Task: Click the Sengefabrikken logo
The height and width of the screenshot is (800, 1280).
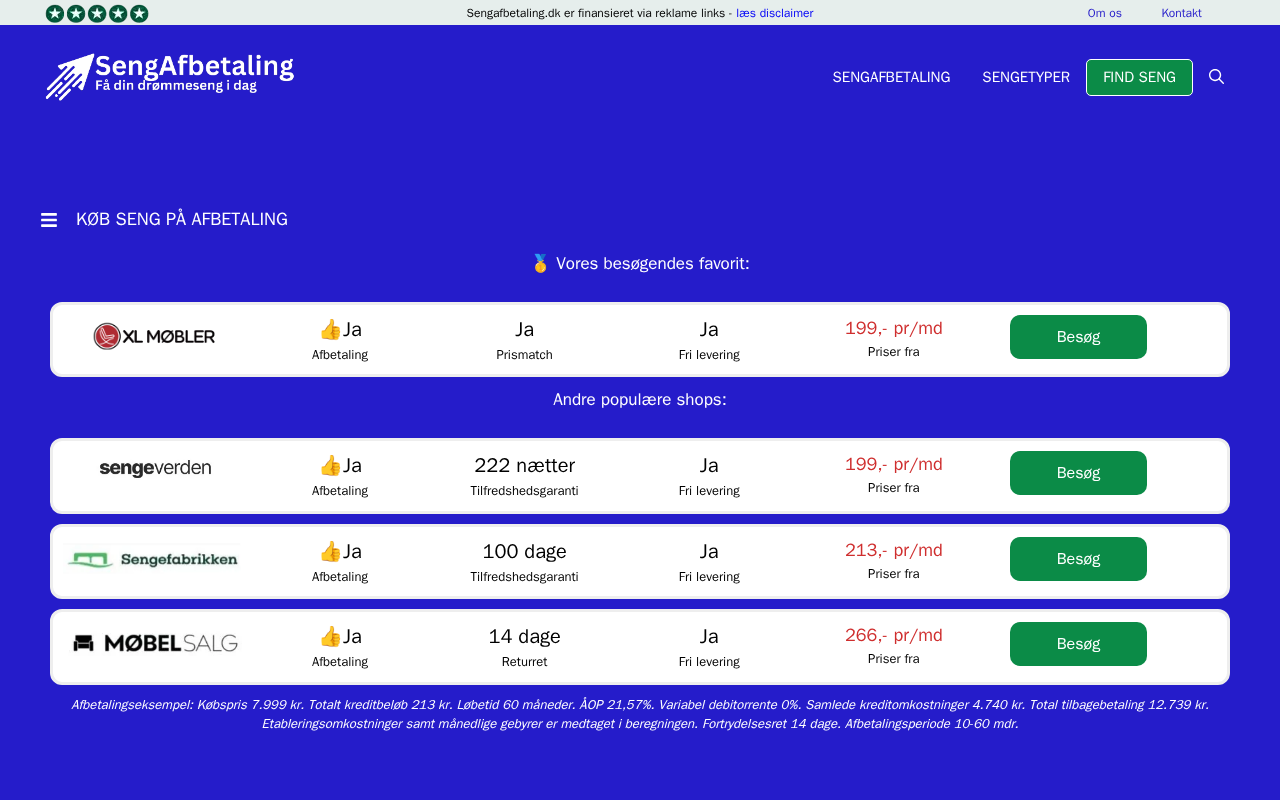Action: click(153, 559)
